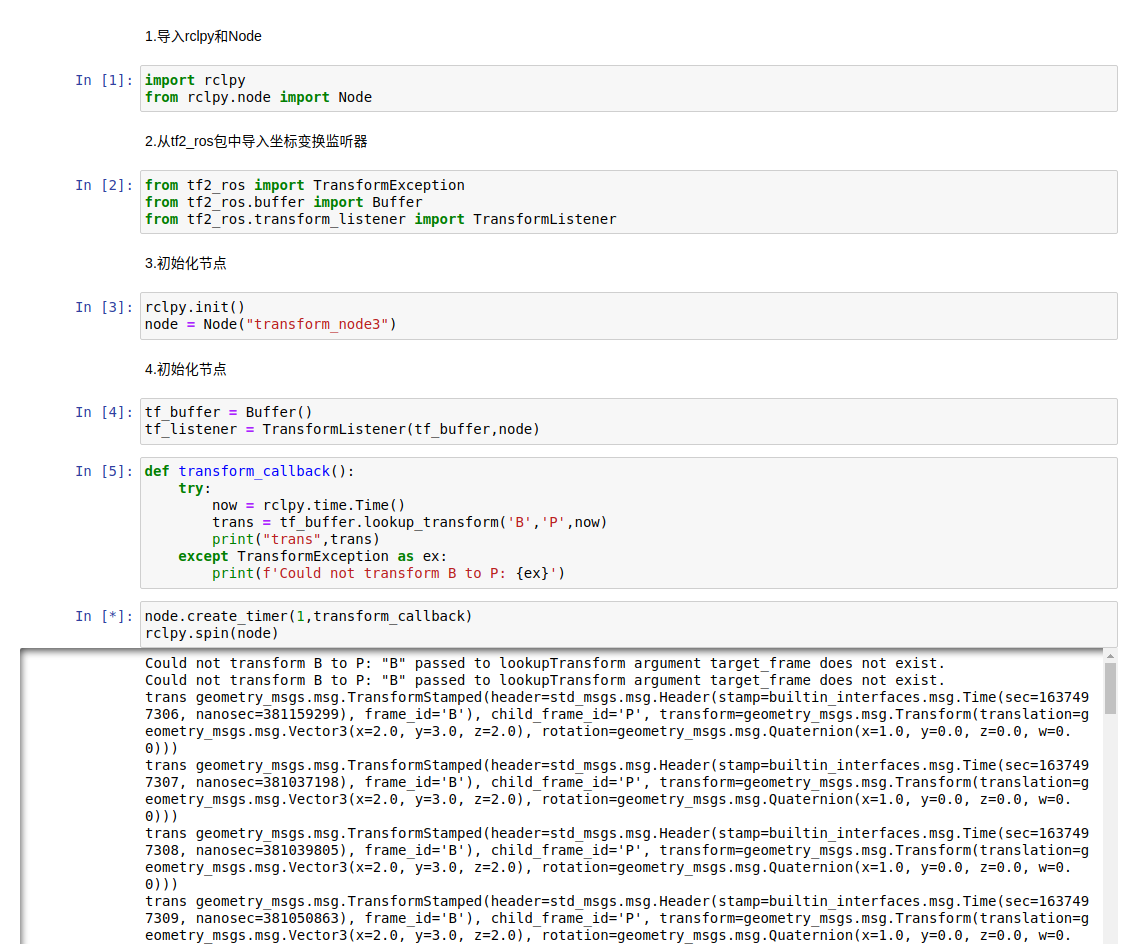Click the In [3] cell prompt
The height and width of the screenshot is (944, 1138).
(104, 307)
